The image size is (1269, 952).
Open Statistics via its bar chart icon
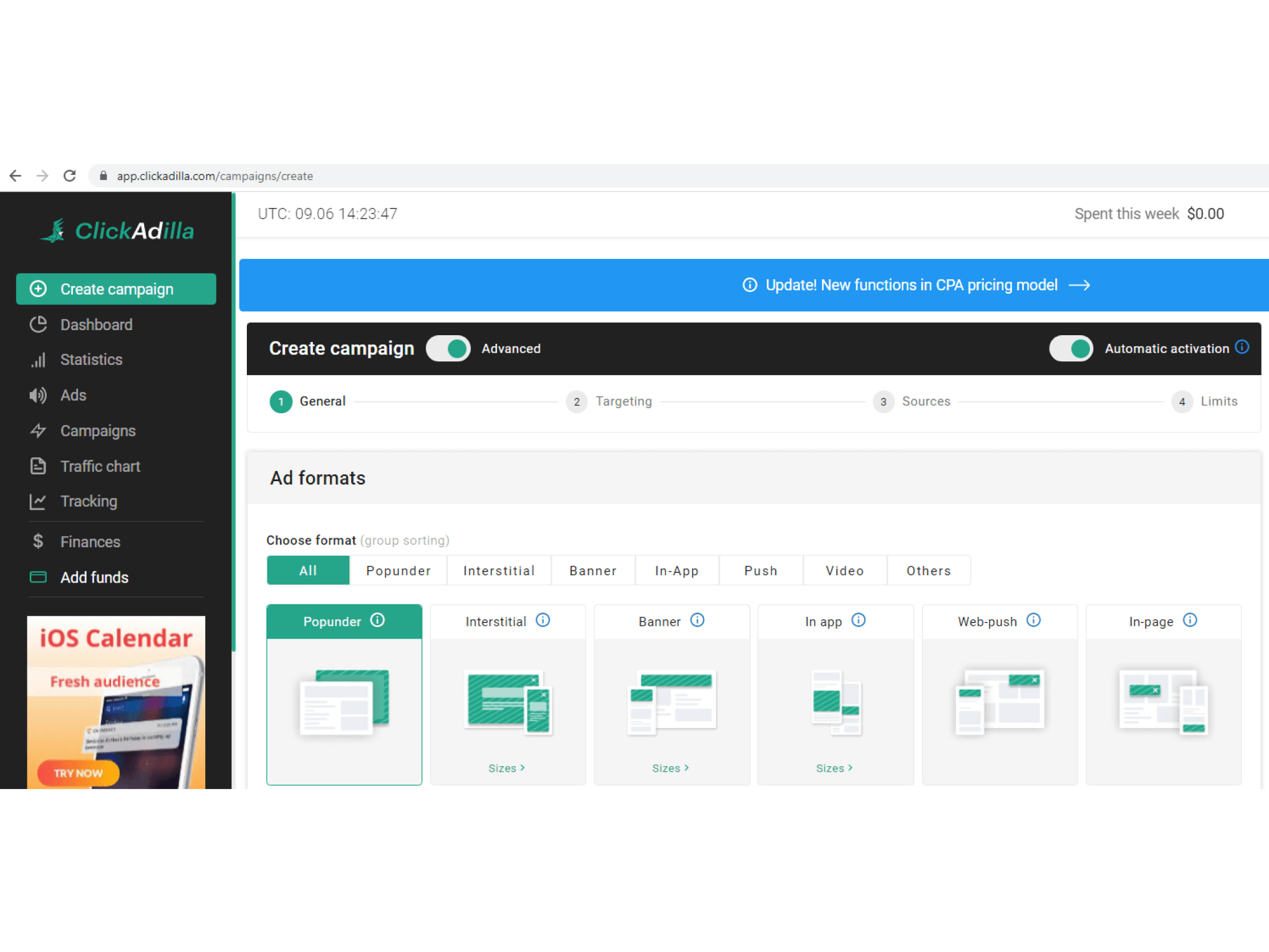[x=38, y=360]
